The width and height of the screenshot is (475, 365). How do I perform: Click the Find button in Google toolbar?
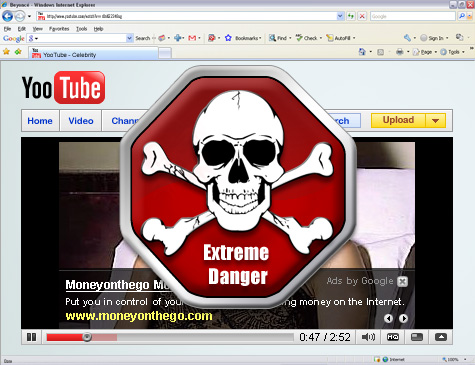[x=280, y=38]
